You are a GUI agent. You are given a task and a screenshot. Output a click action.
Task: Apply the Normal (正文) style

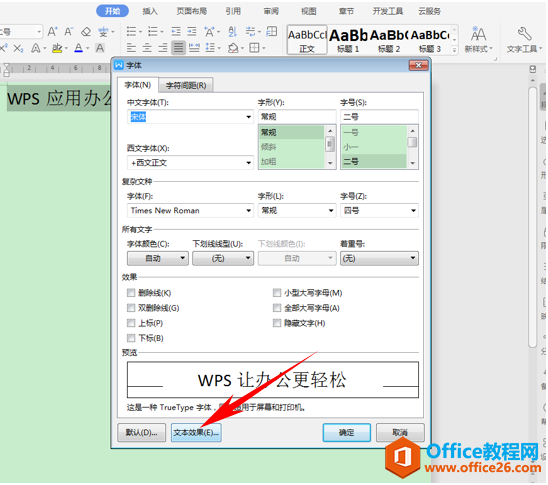tap(307, 39)
